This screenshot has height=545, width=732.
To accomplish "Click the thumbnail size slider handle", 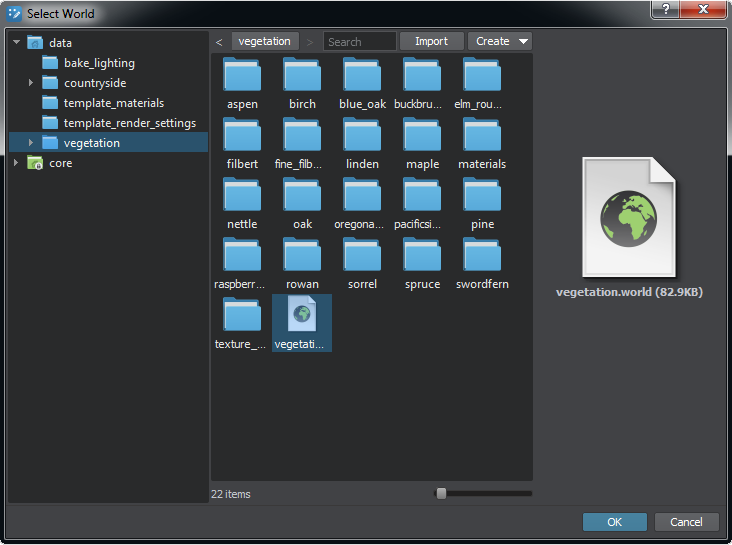I will pyautogui.click(x=441, y=493).
